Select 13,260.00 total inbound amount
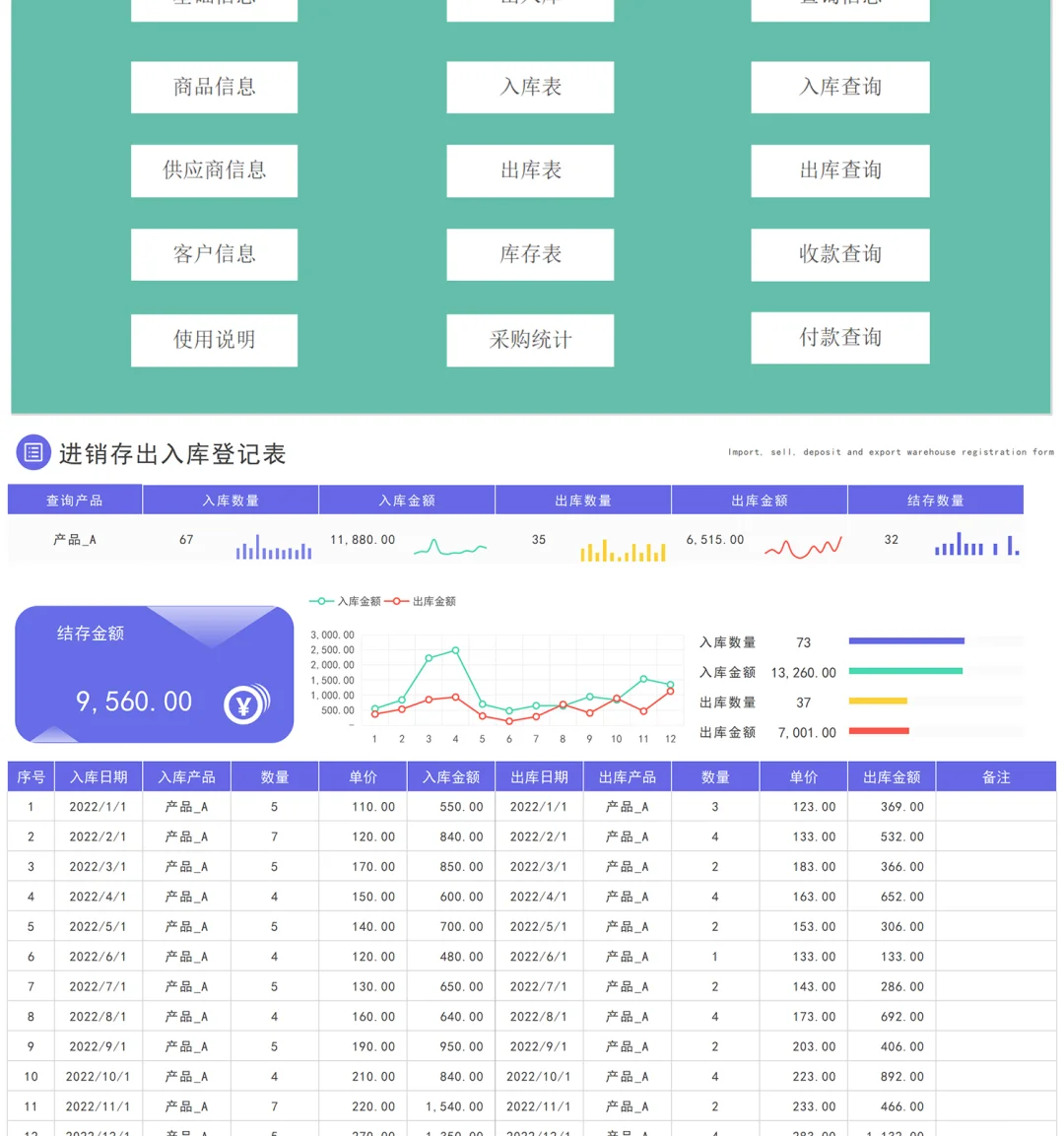 [x=803, y=673]
